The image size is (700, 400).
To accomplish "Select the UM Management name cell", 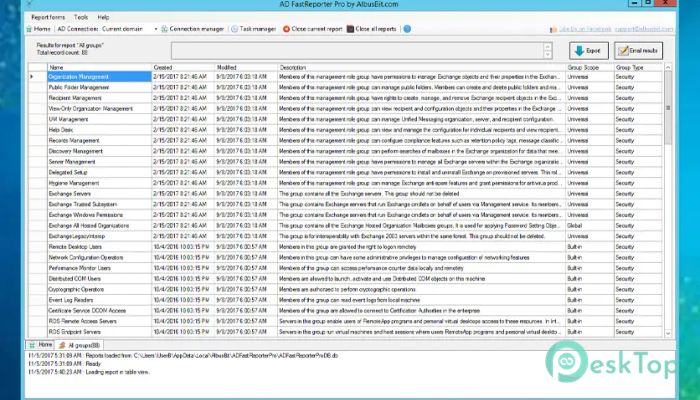I will [x=99, y=119].
